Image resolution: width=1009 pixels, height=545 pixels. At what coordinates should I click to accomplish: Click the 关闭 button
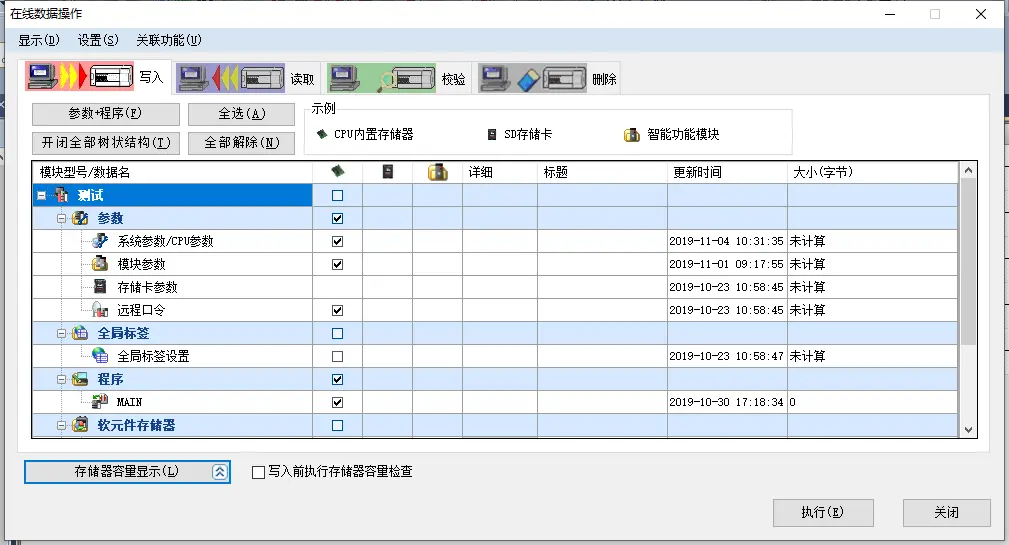pos(947,513)
